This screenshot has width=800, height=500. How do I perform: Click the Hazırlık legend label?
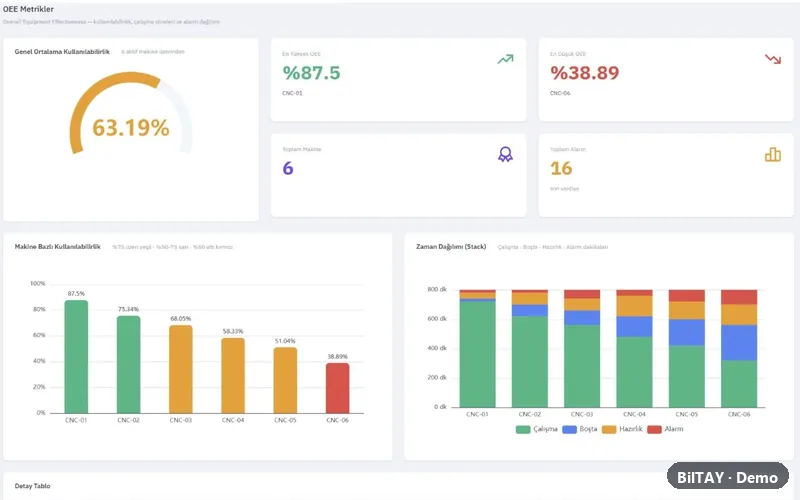pyautogui.click(x=631, y=430)
